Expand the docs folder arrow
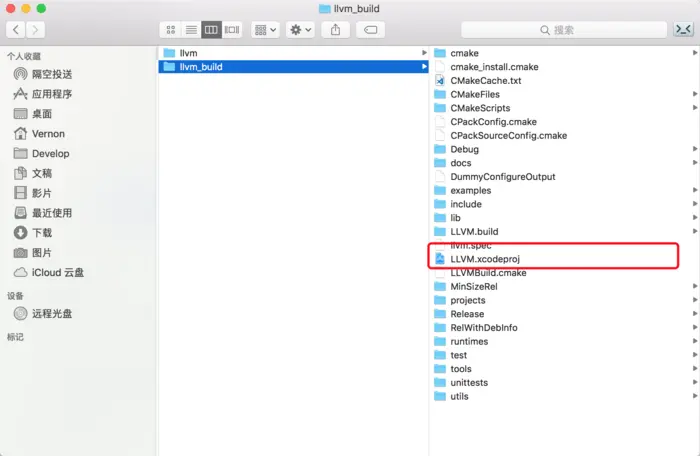 [x=695, y=163]
